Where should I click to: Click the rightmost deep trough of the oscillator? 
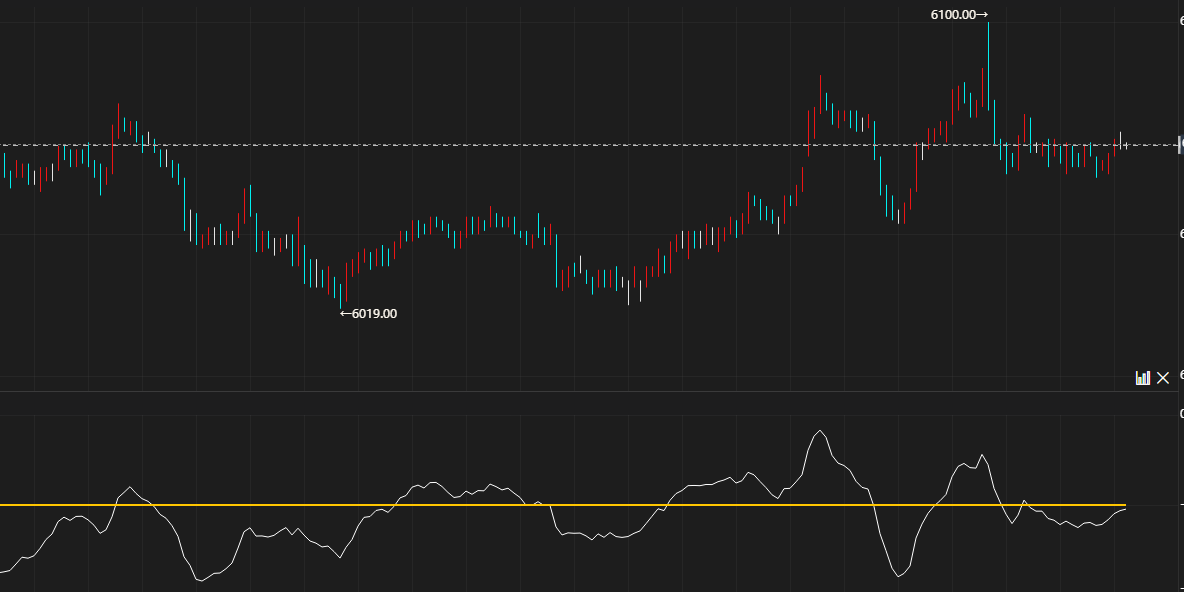point(899,577)
